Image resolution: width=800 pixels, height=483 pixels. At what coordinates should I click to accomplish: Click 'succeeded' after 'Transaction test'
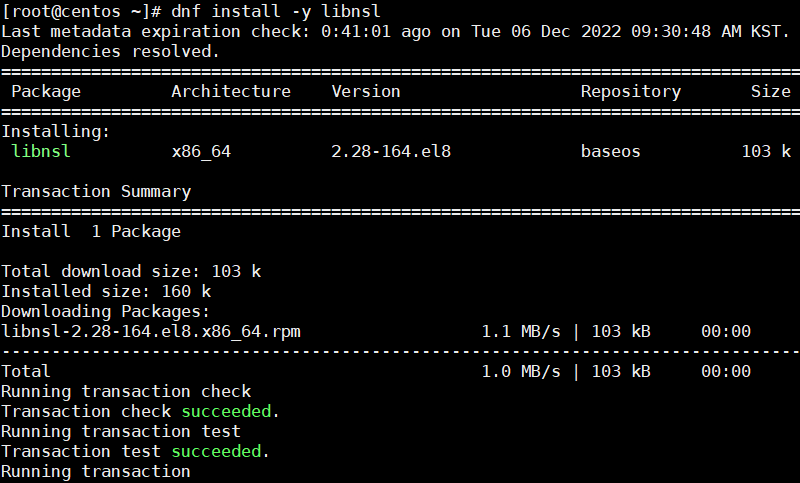[x=216, y=451]
